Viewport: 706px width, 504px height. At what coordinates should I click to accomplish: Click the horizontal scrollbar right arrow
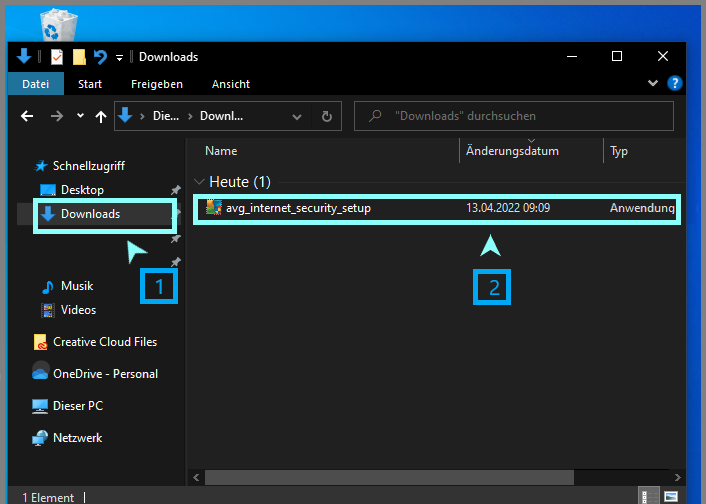tap(678, 477)
